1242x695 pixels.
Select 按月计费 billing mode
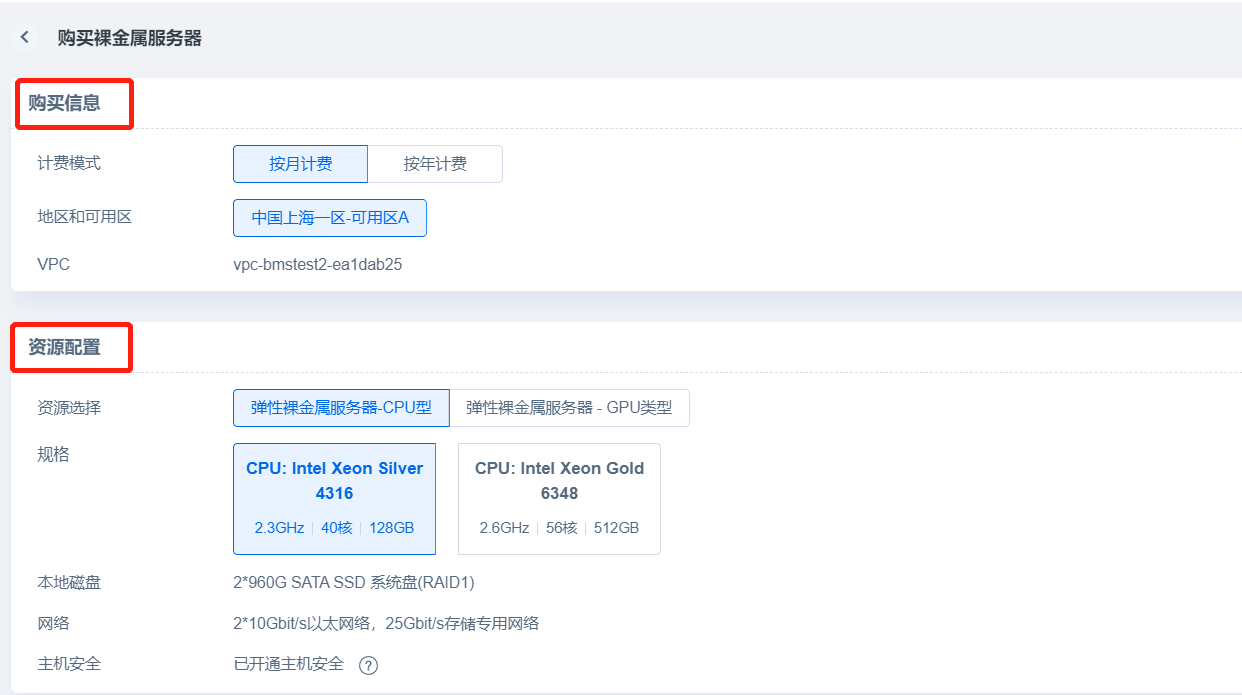(x=300, y=164)
